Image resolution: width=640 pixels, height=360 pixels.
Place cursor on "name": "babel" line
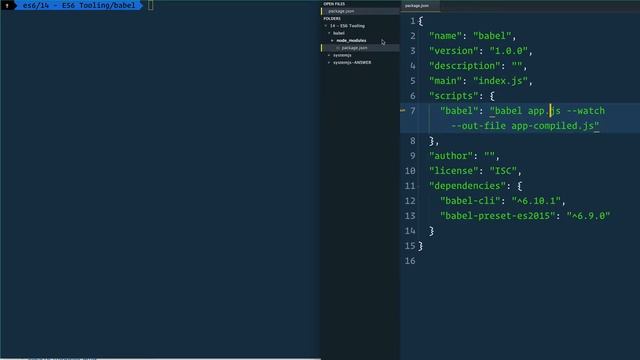pos(472,36)
